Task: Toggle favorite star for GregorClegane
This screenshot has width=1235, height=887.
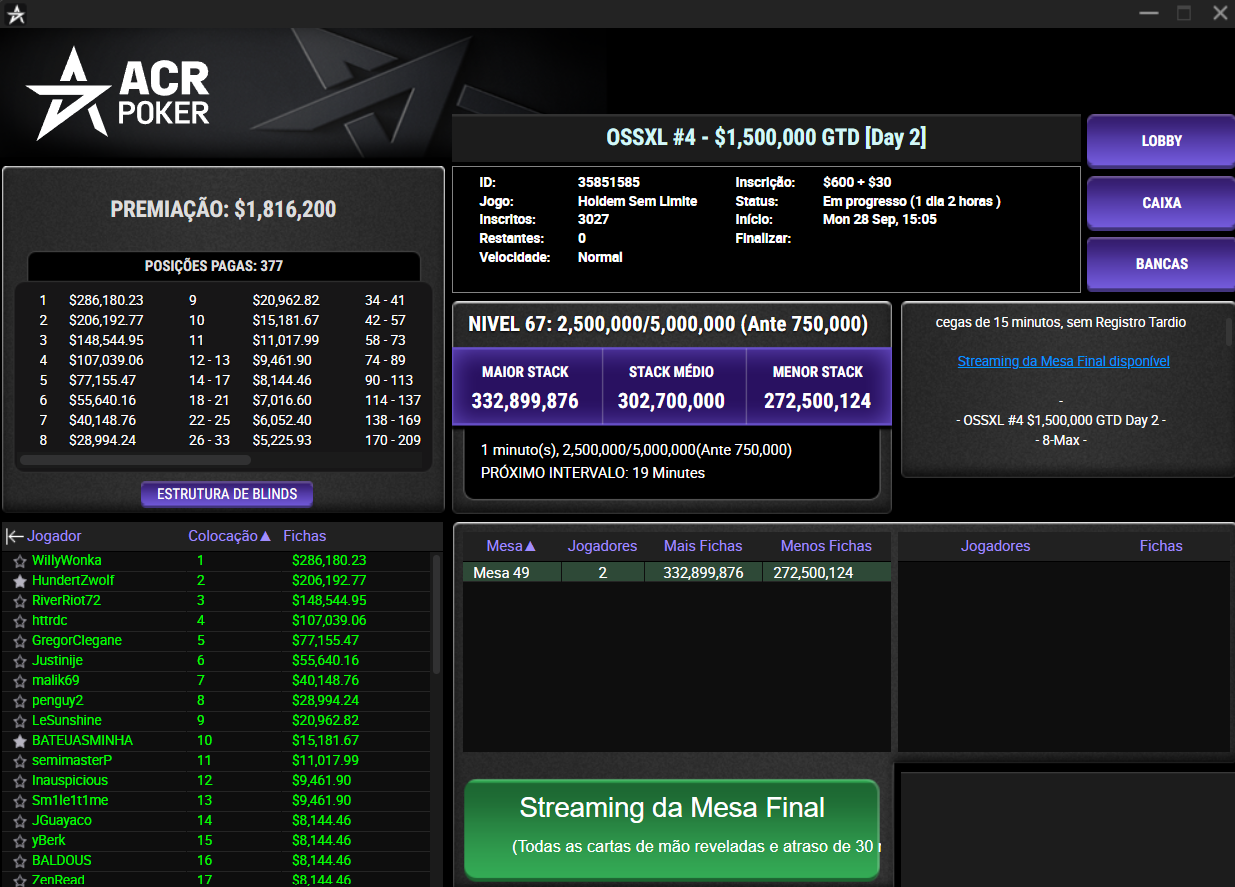Action: [x=19, y=641]
